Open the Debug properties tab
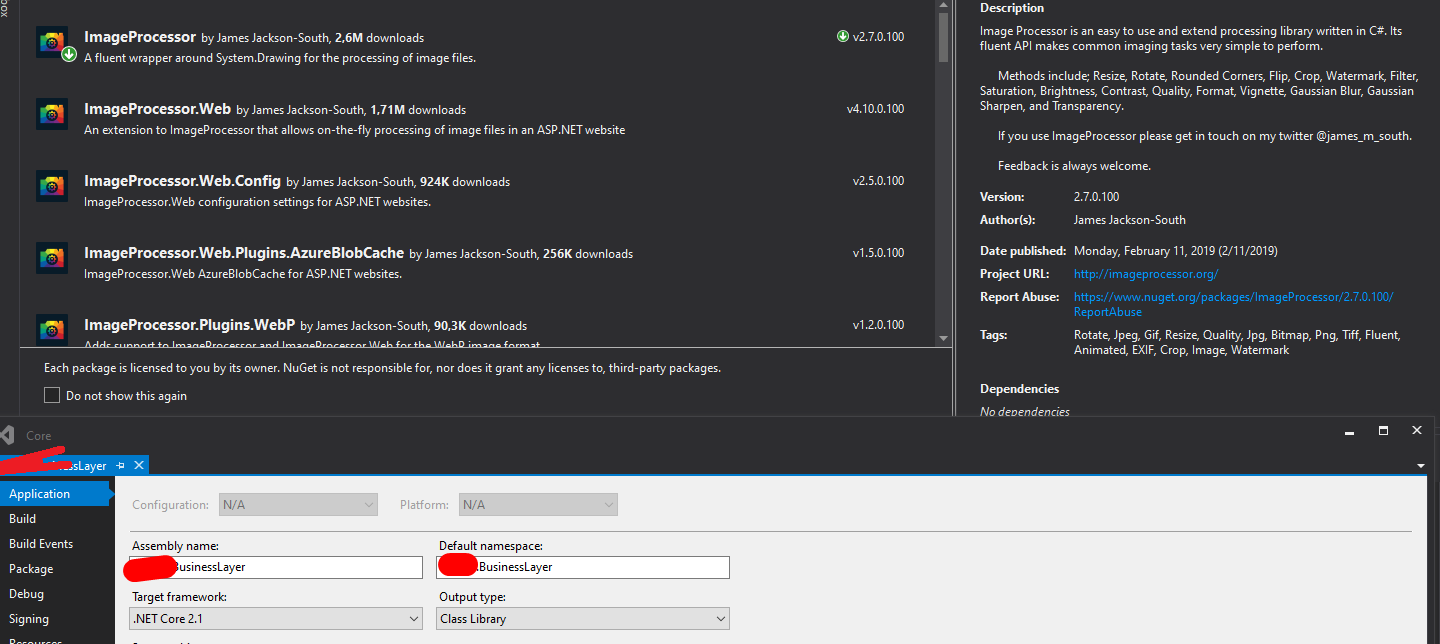 point(54,594)
